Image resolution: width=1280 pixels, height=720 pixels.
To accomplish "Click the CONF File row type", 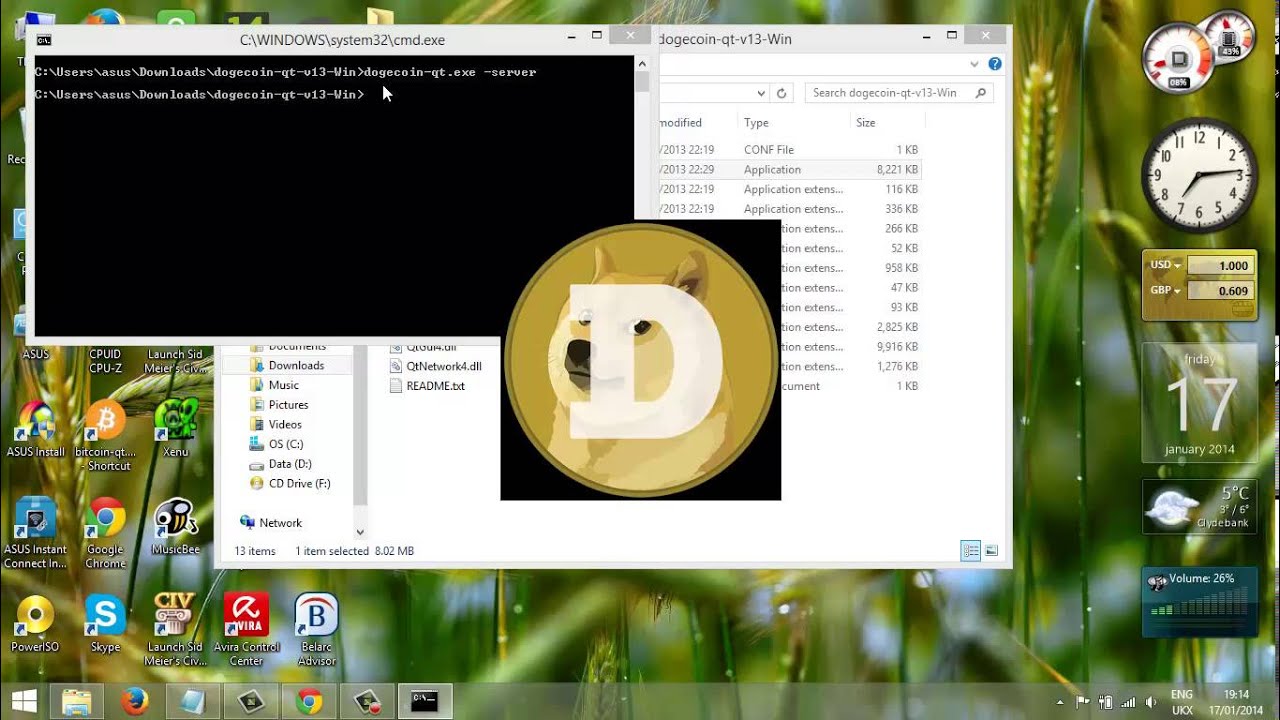I will [x=768, y=150].
